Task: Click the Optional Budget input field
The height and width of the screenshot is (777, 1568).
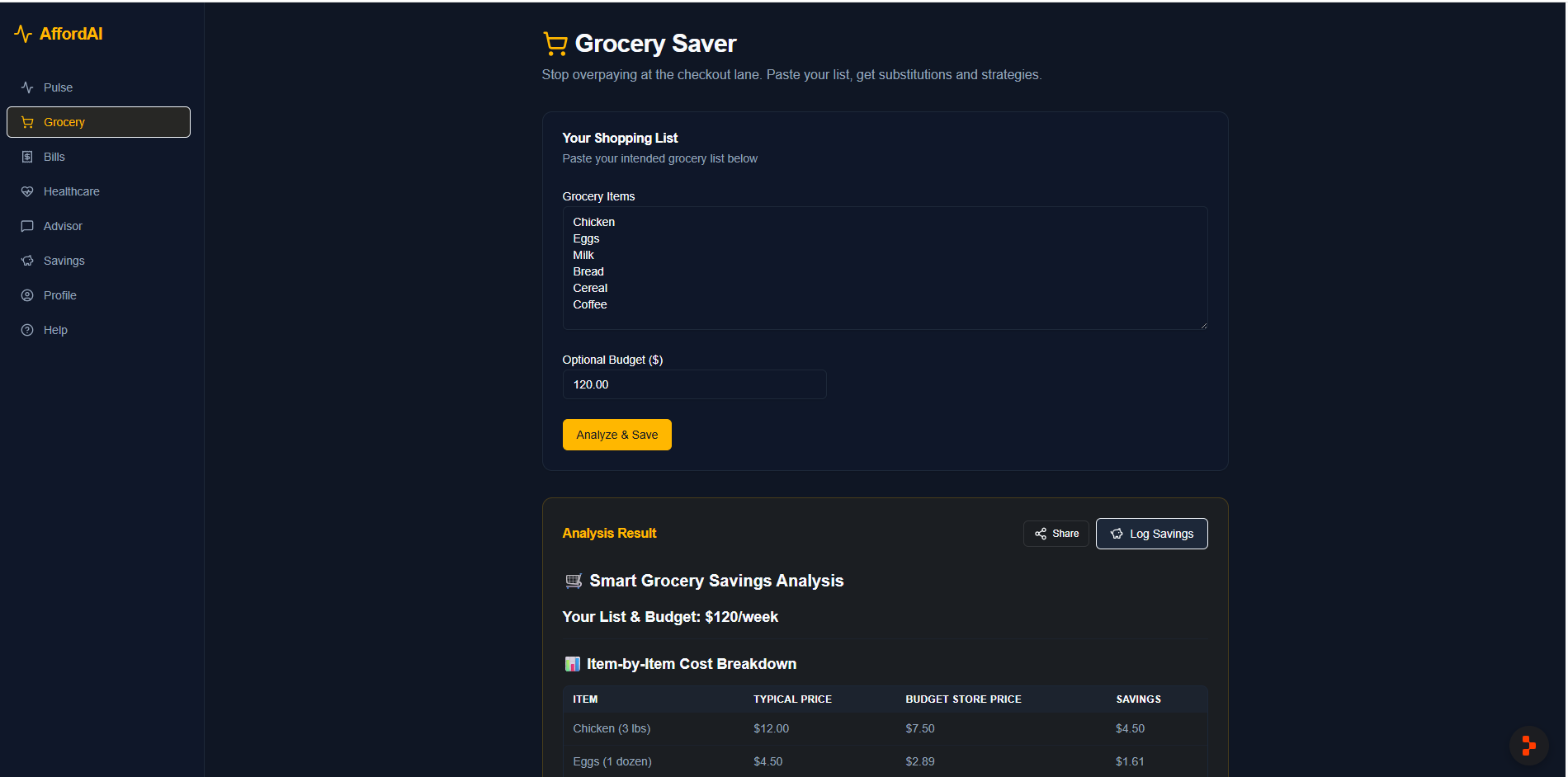Action: click(694, 384)
